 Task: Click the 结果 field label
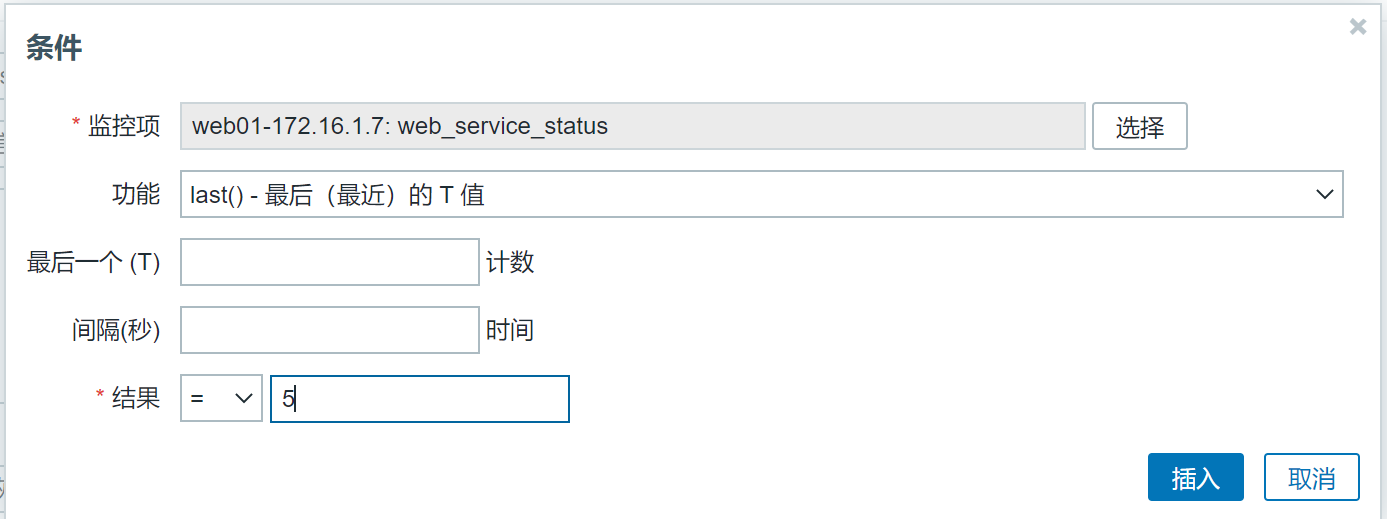(x=136, y=398)
